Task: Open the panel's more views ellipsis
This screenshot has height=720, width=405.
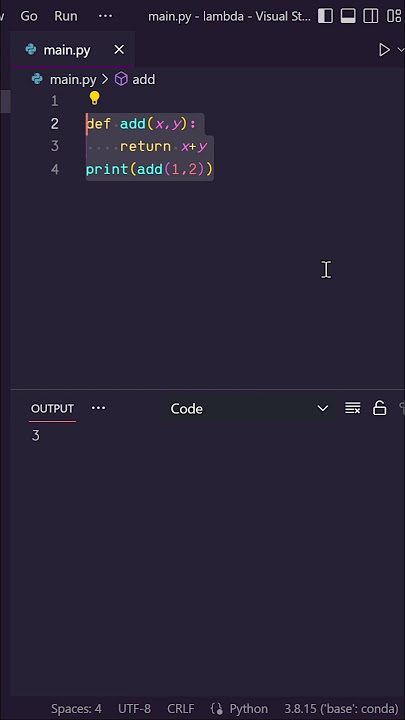Action: pos(99,408)
